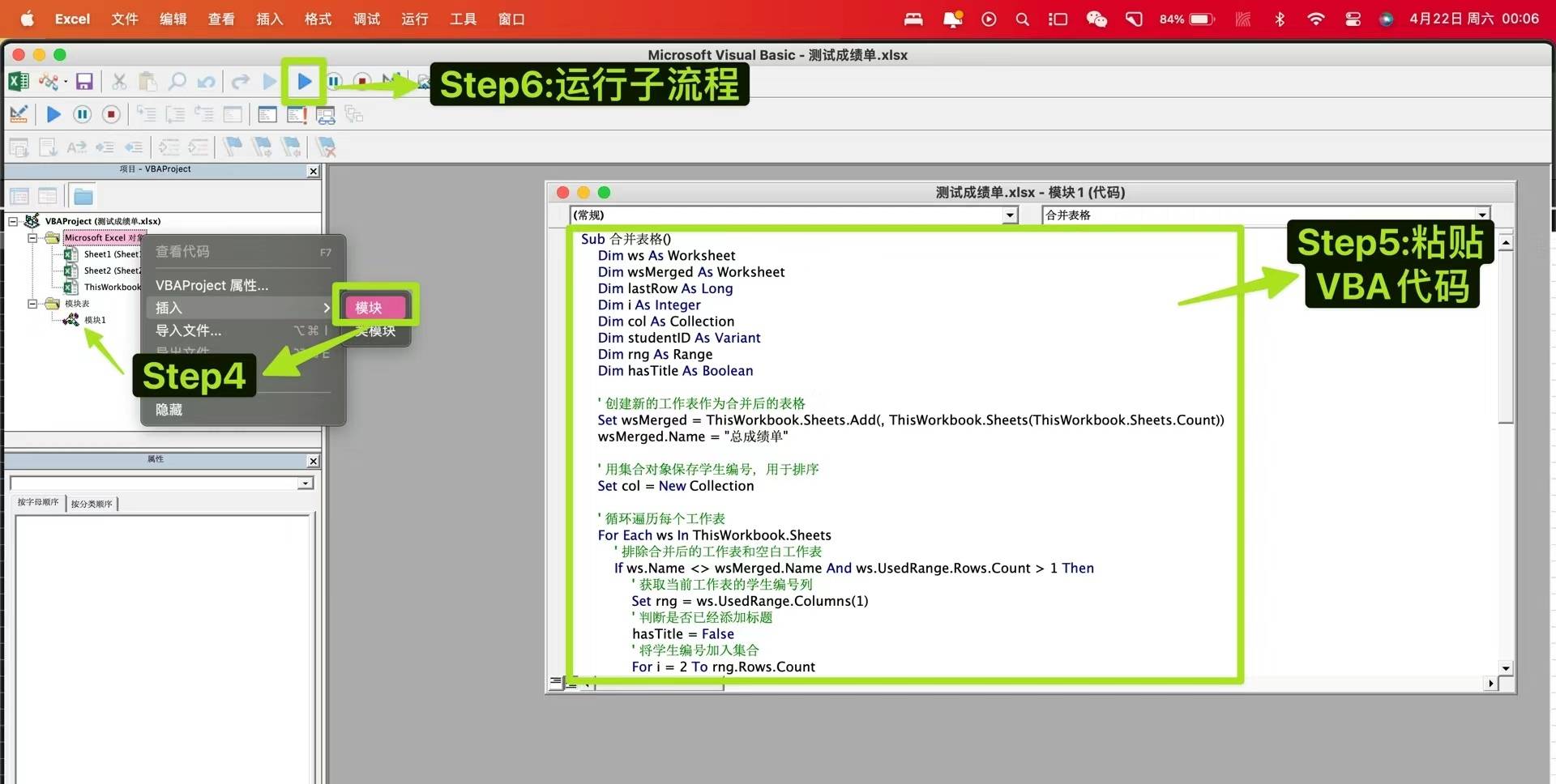Collapse the VBAProject tree root

click(x=13, y=221)
